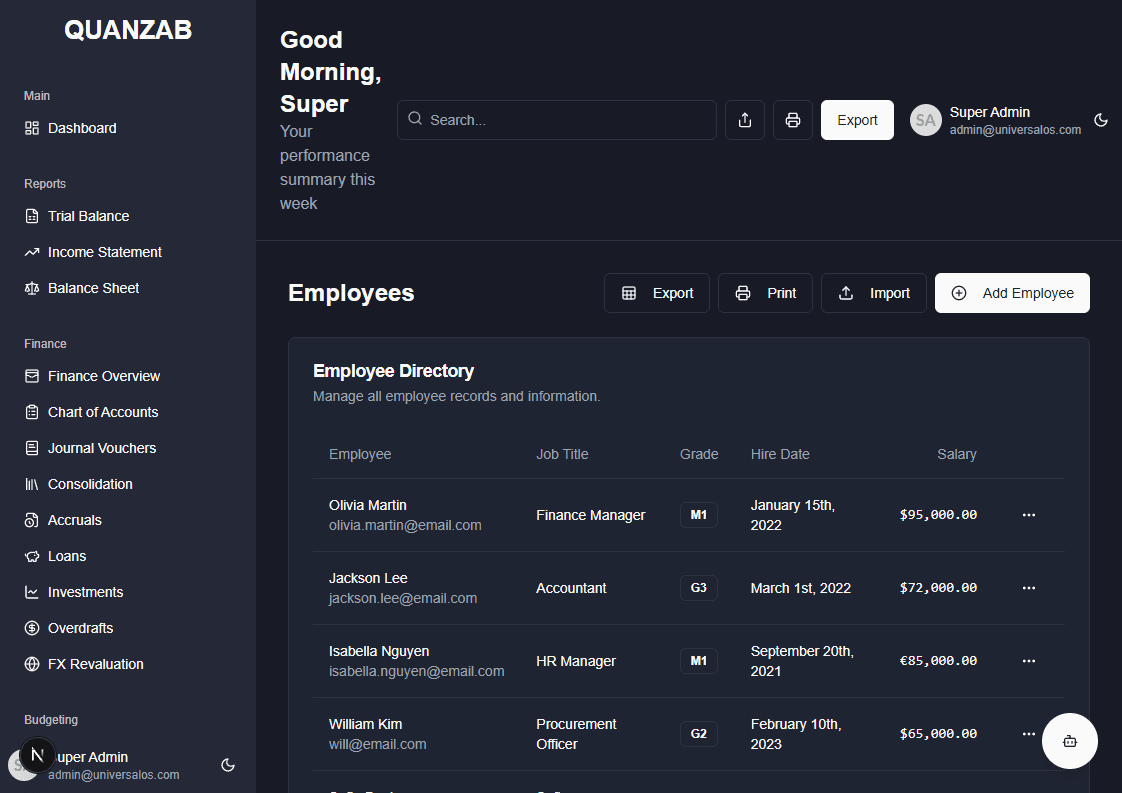This screenshot has height=793, width=1122.
Task: Export the Employees table
Action: [x=657, y=293]
